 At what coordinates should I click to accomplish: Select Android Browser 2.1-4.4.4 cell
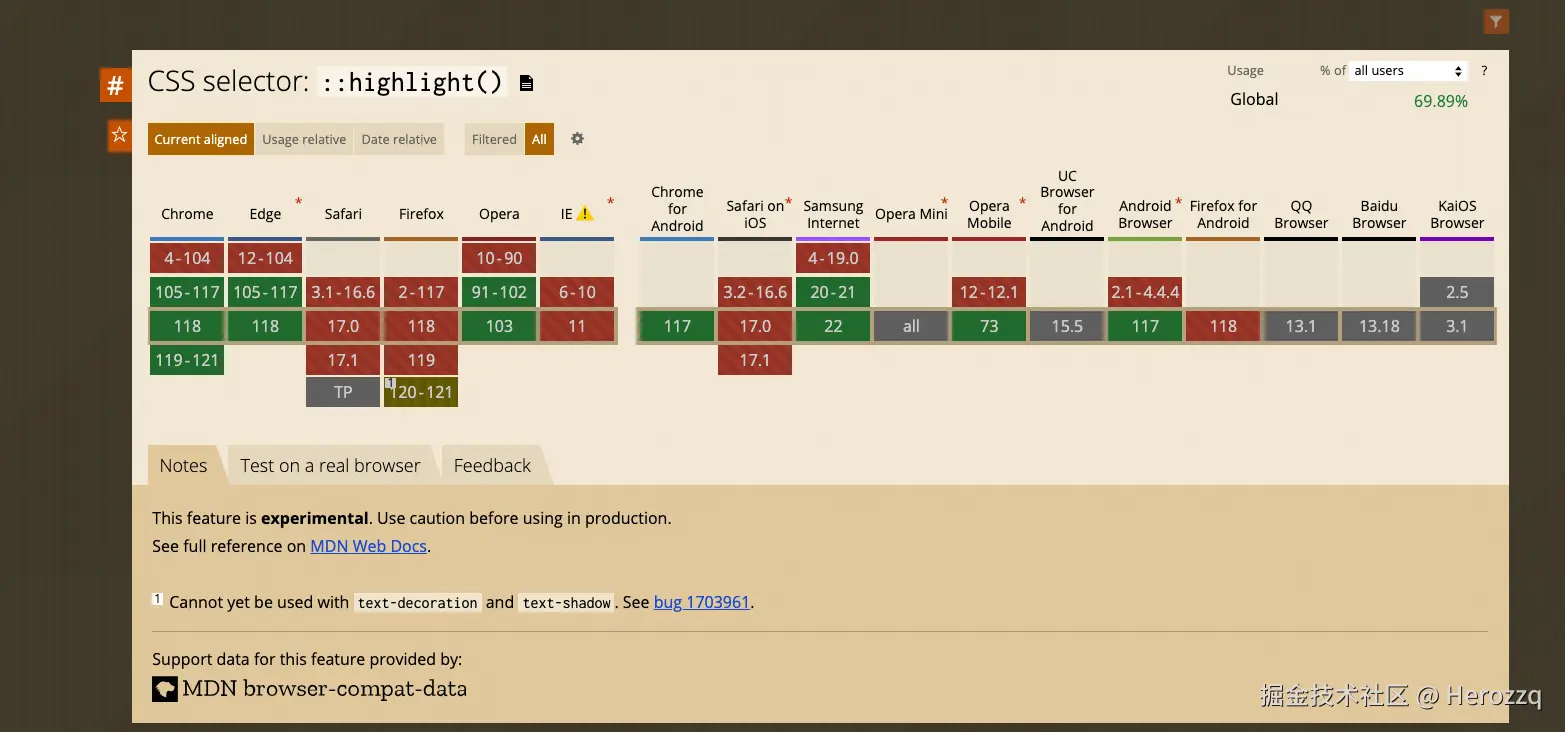[x=1145, y=292]
